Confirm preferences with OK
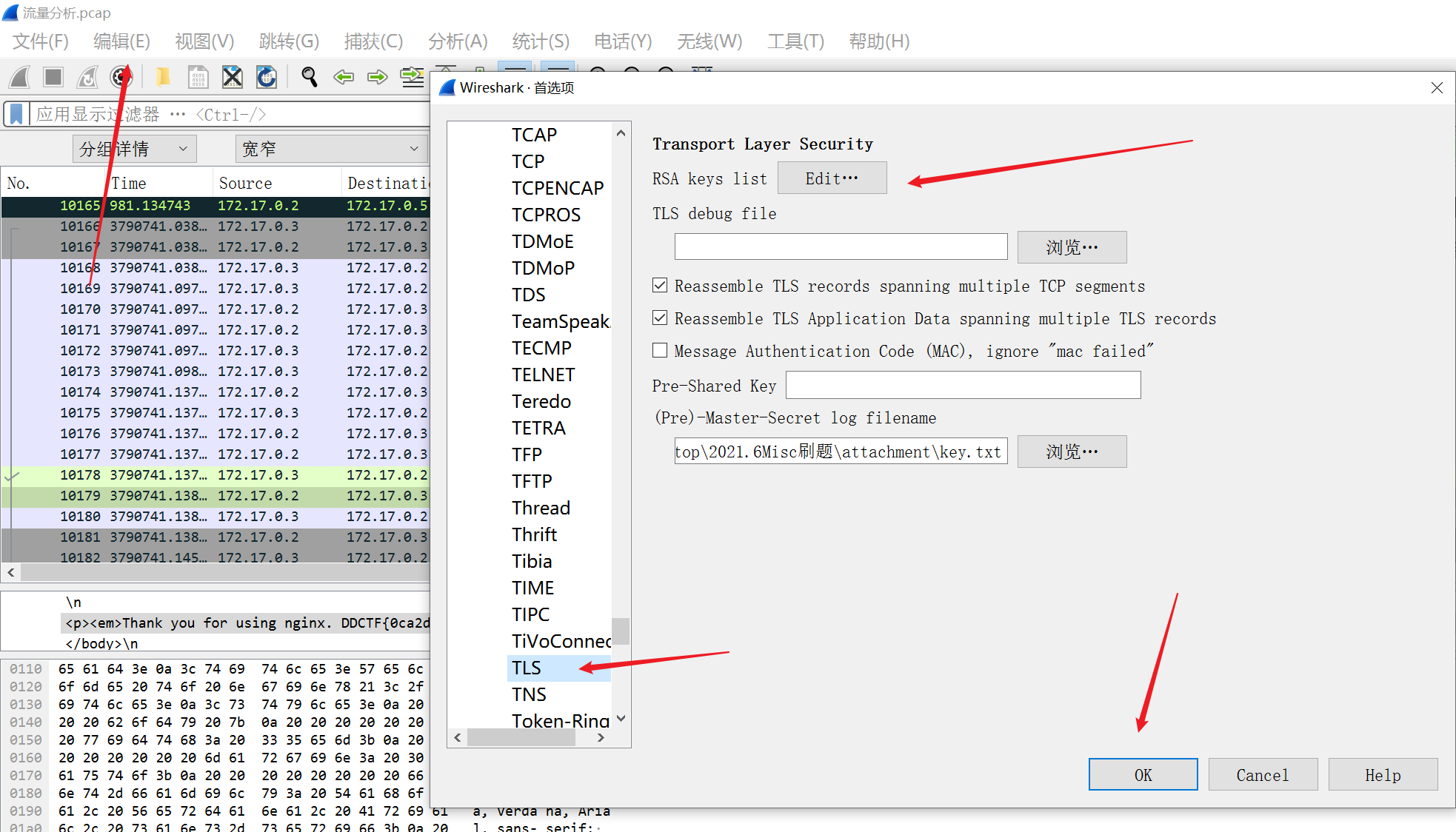The height and width of the screenshot is (832, 1456). [1143, 774]
